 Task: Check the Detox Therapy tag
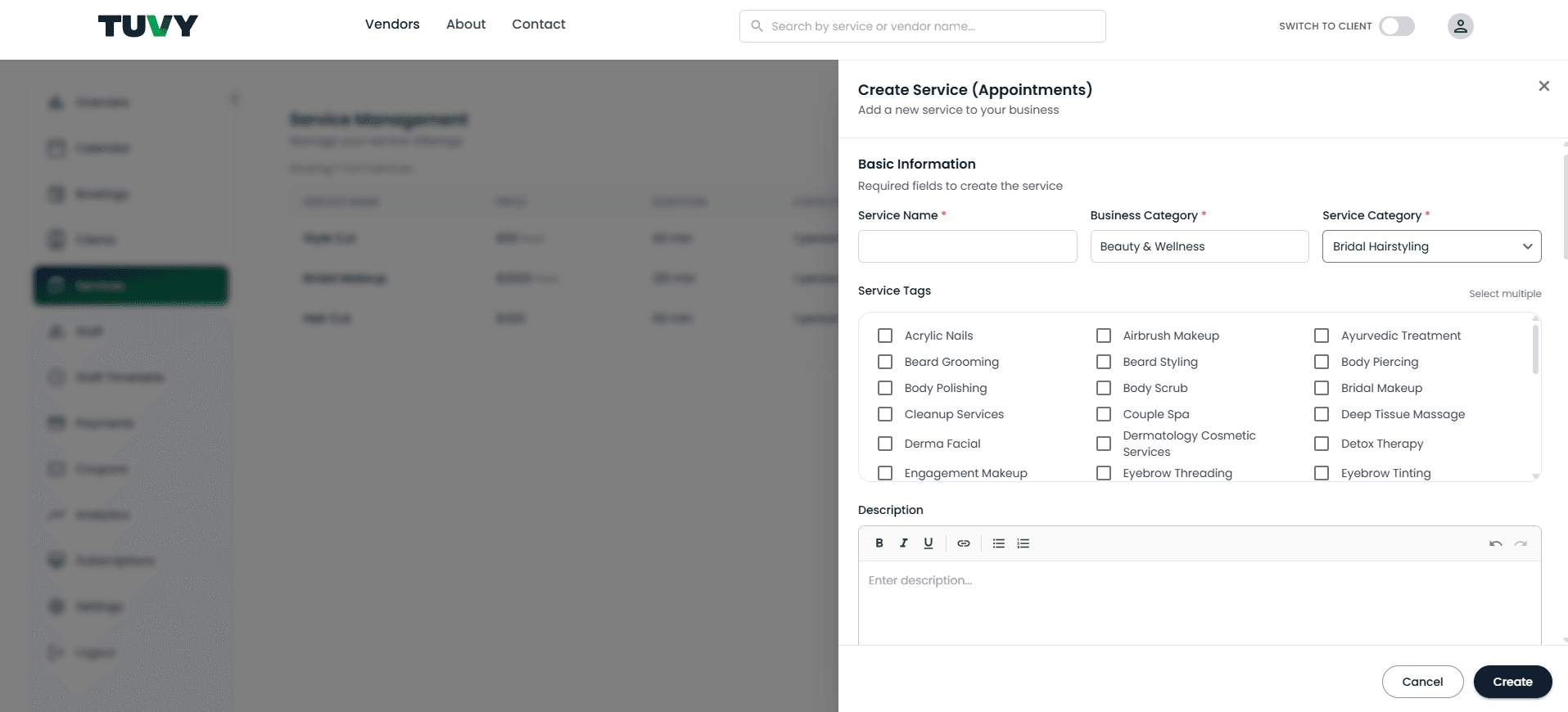[1322, 444]
